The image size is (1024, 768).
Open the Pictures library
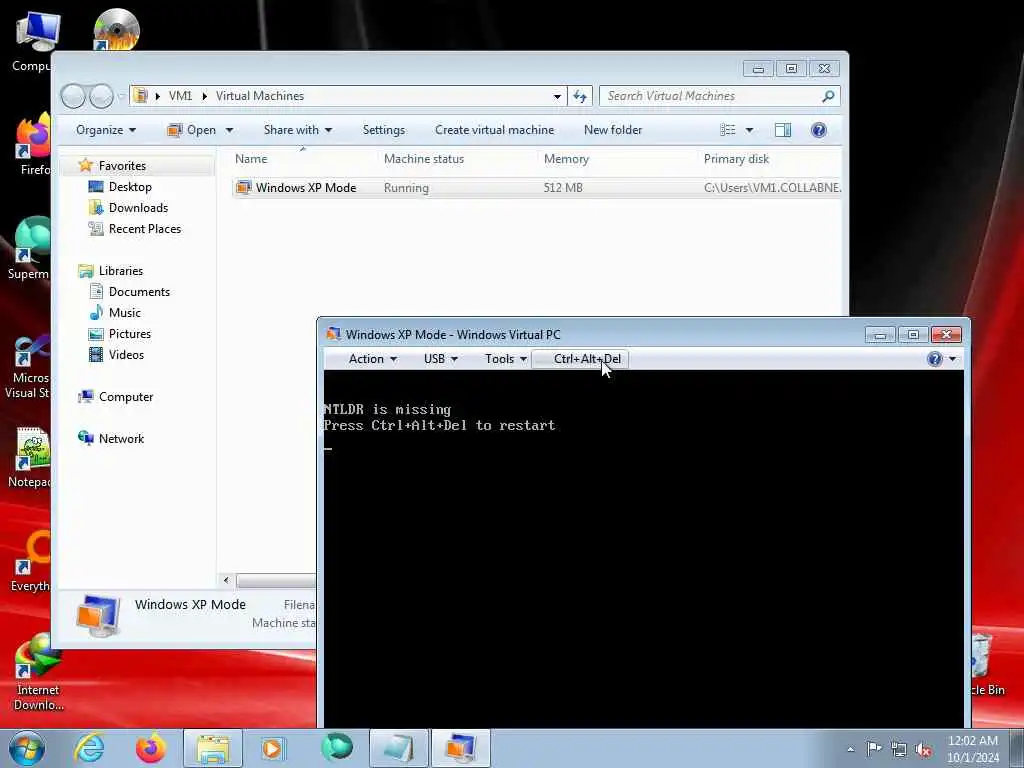click(x=129, y=334)
